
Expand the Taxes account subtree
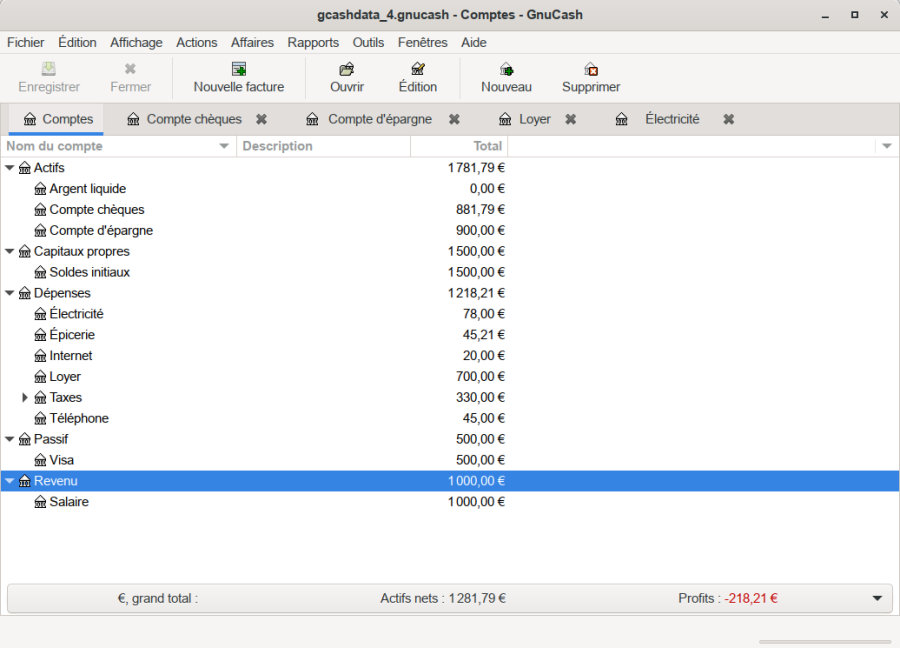click(25, 398)
